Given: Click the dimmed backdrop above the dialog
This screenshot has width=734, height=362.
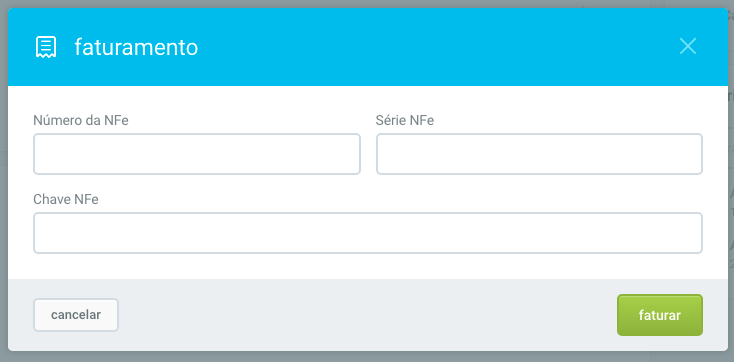Looking at the screenshot, I should pyautogui.click(x=367, y=3).
